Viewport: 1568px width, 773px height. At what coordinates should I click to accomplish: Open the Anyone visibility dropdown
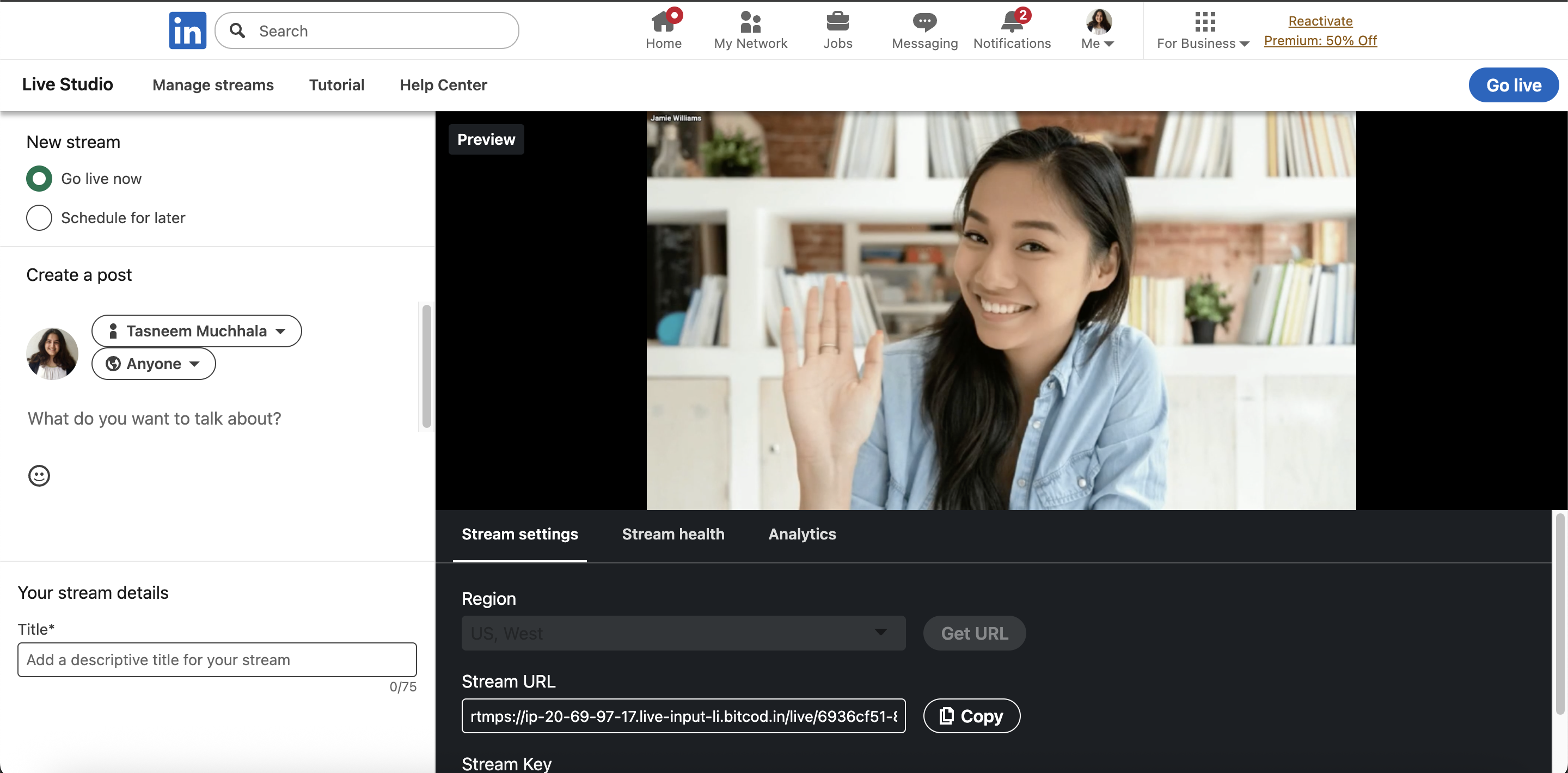[x=154, y=364]
